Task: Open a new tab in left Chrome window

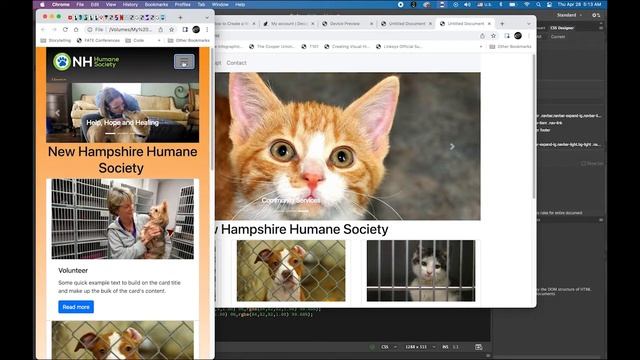Action: pyautogui.click(x=180, y=18)
